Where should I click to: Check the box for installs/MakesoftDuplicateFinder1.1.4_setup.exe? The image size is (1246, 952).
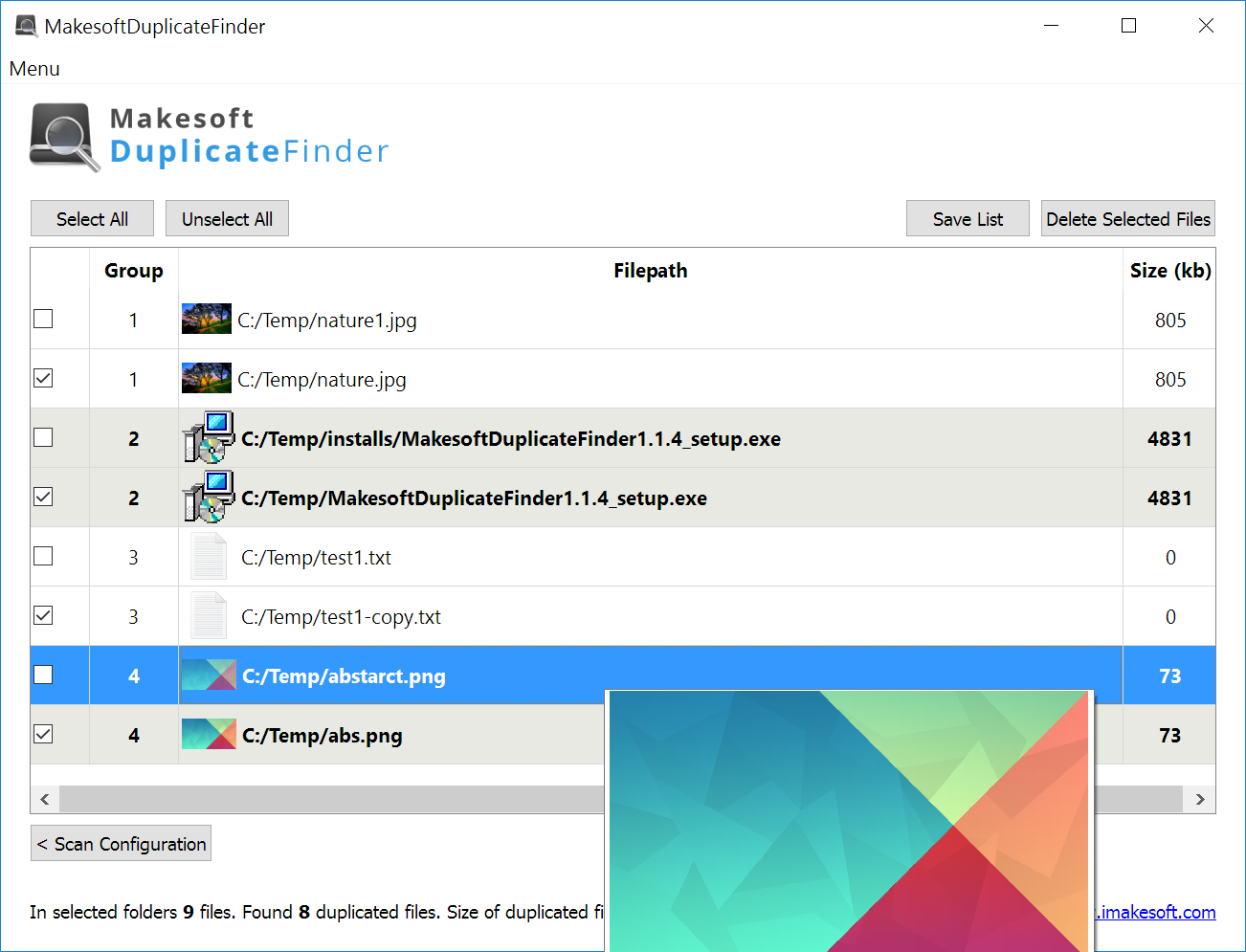click(43, 437)
